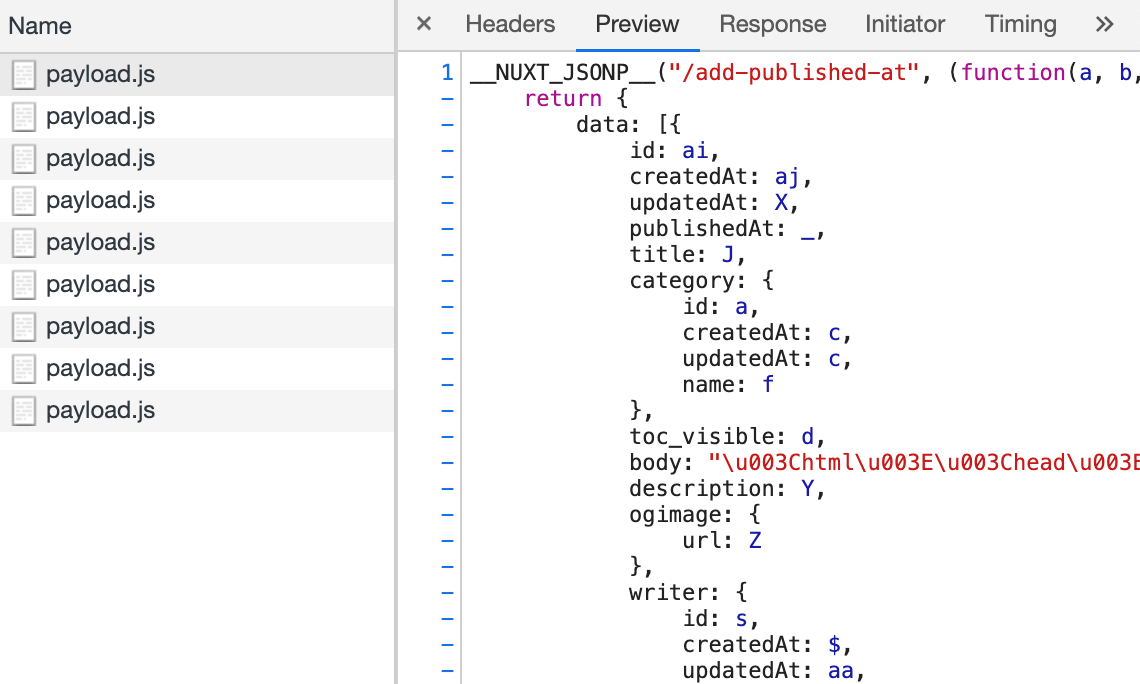1140x684 pixels.
Task: Click the file icon of the fifth payload.js
Action: (x=24, y=243)
